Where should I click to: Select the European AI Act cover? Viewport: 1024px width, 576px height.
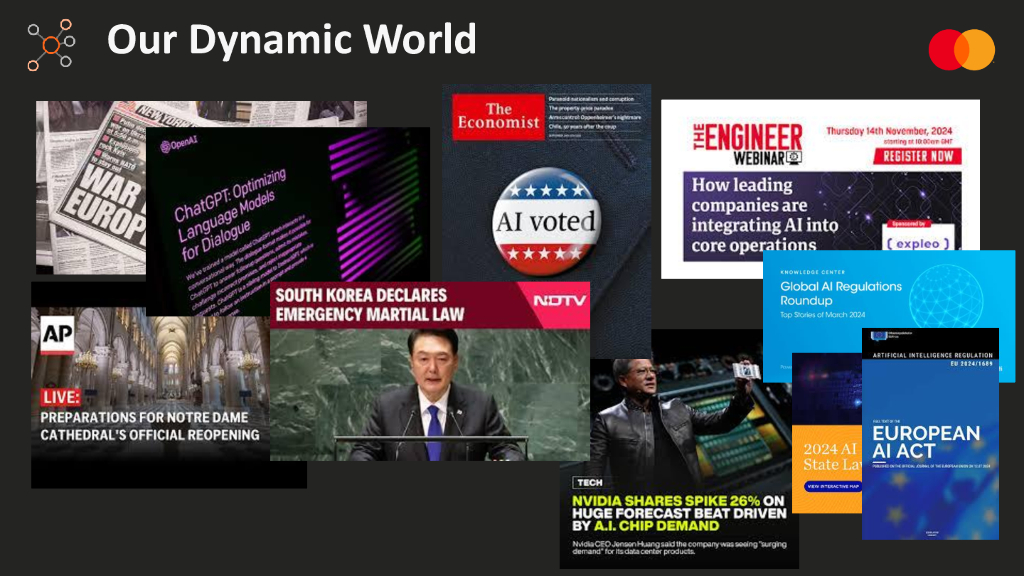click(x=930, y=434)
